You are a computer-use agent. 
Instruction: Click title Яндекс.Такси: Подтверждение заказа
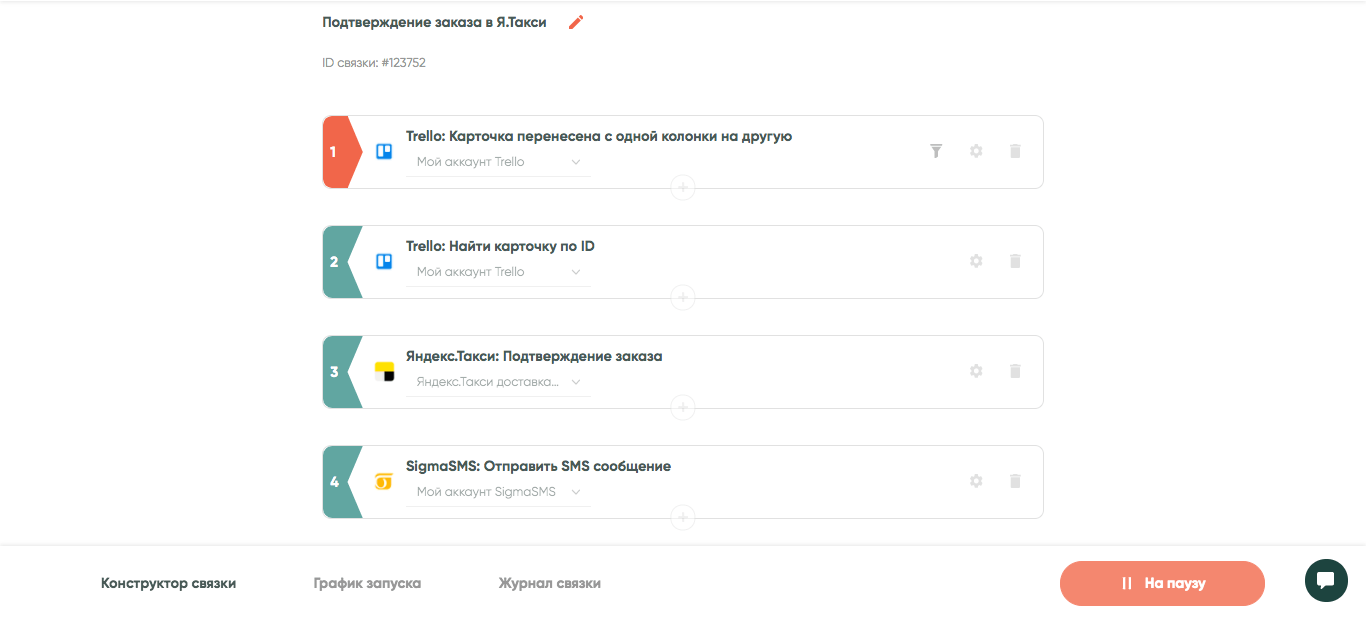click(x=534, y=356)
